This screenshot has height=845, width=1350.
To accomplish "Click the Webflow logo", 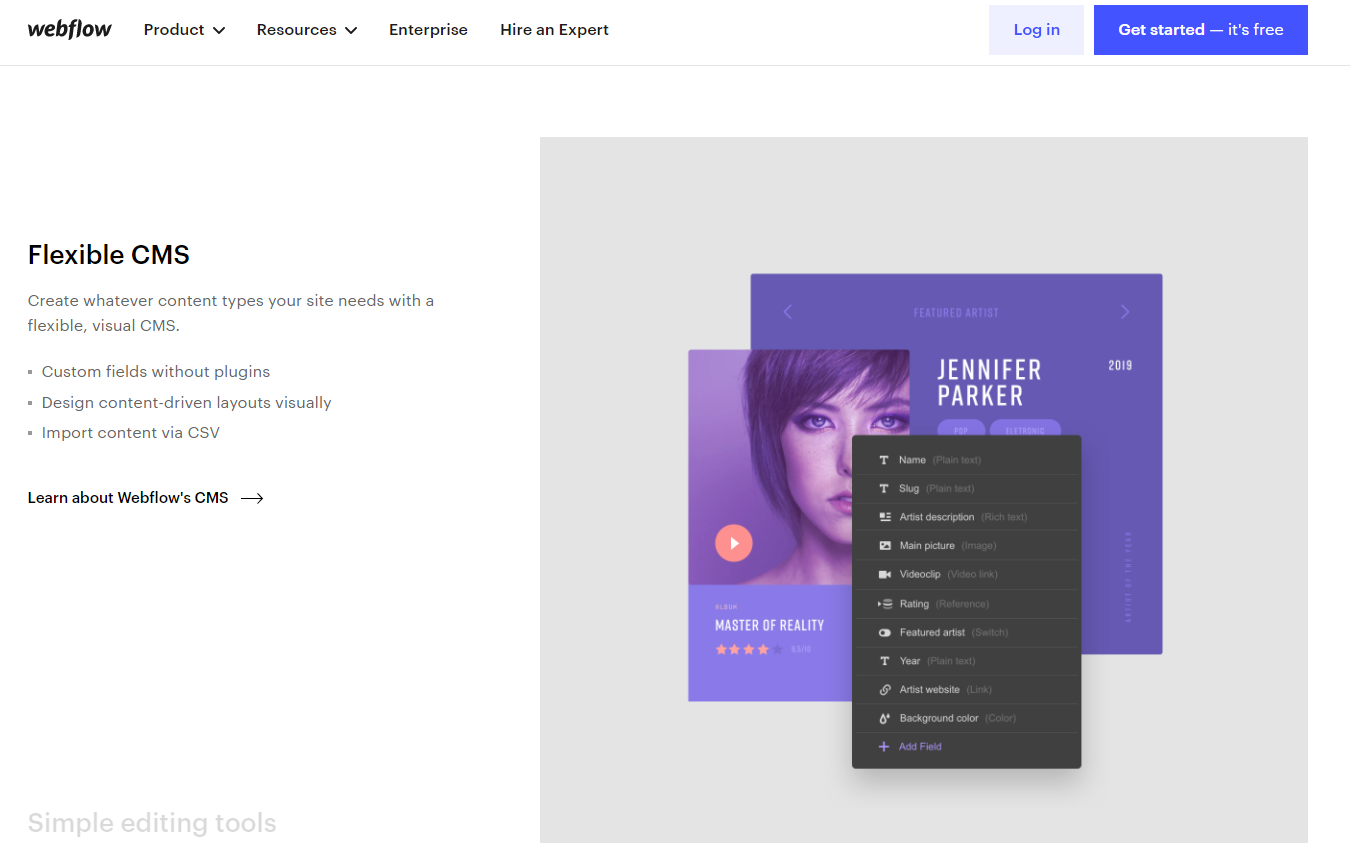I will tap(70, 30).
